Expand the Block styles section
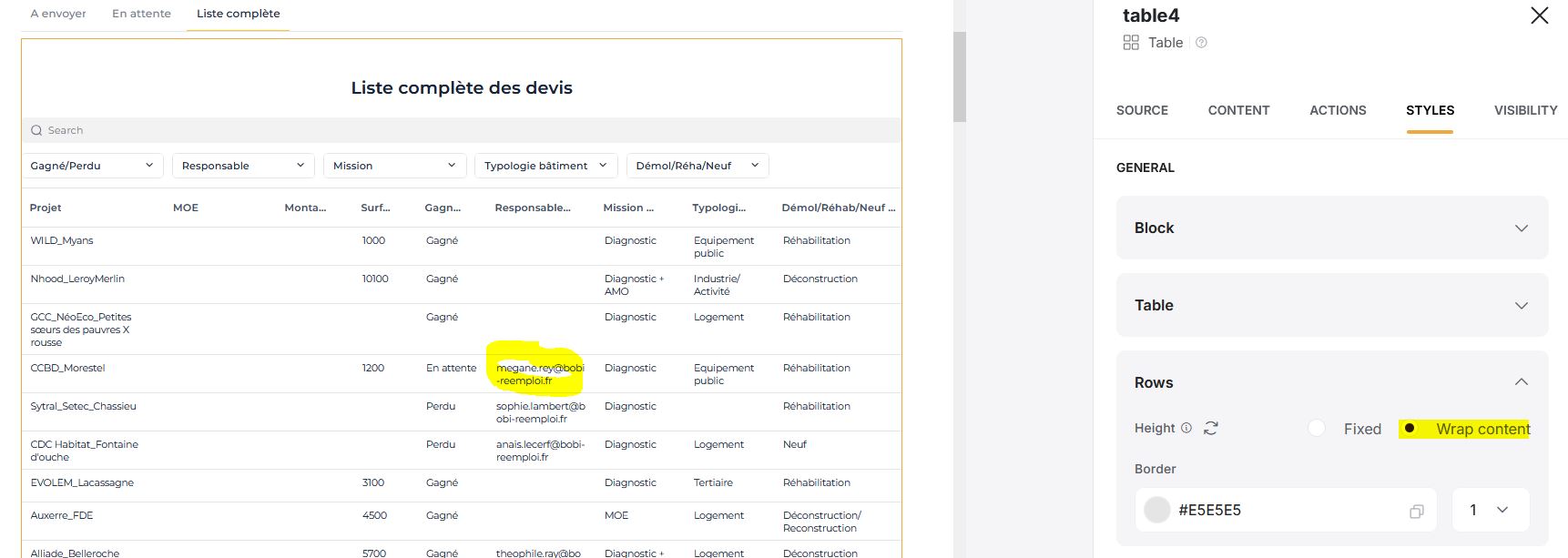The width and height of the screenshot is (1568, 558). [1331, 228]
